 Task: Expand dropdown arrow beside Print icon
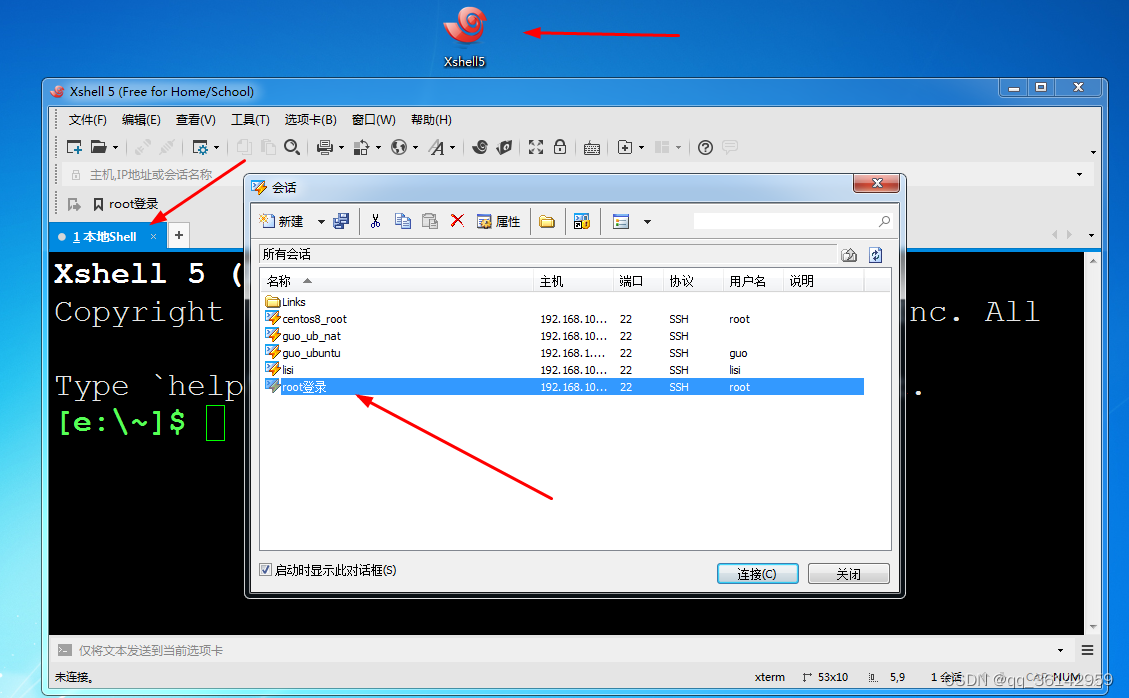(341, 148)
